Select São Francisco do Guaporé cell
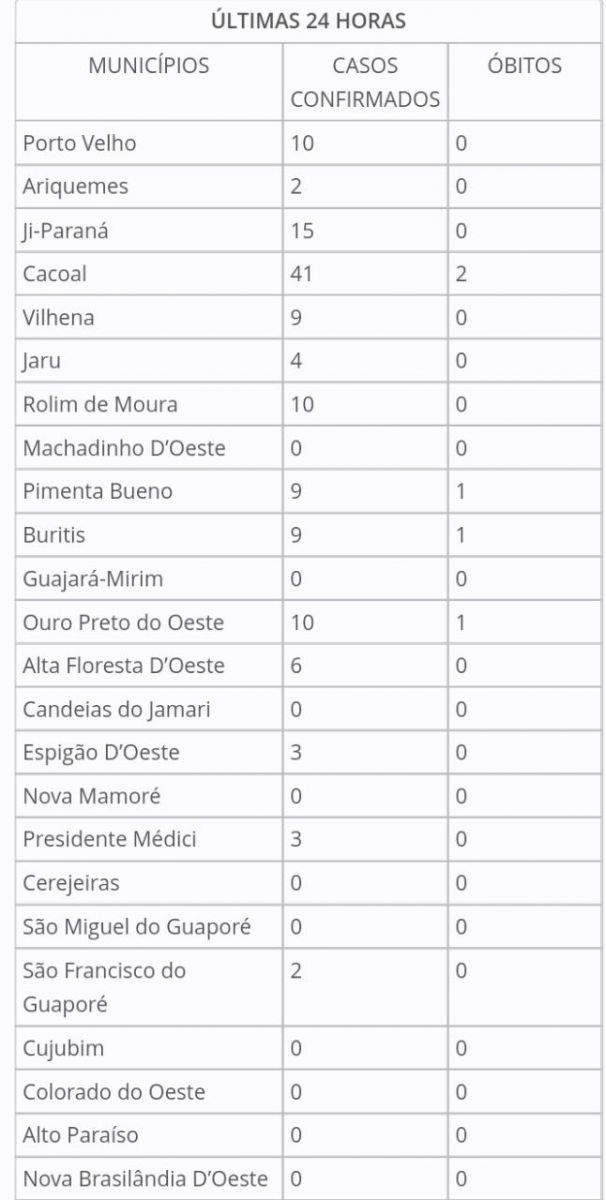Screen dimensions: 606x1200 (x=104, y=987)
